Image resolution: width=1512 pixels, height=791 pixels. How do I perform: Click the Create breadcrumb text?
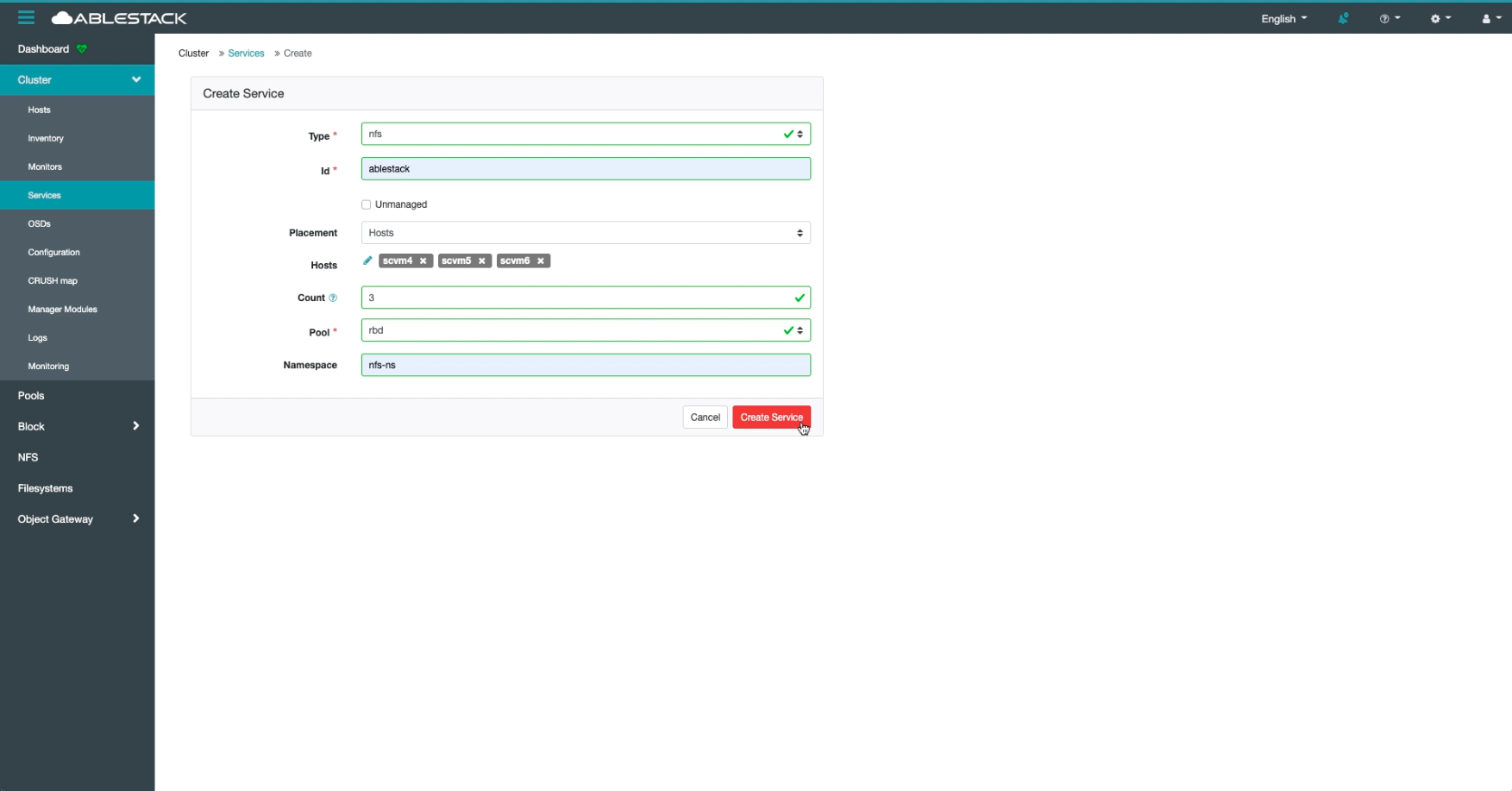298,53
